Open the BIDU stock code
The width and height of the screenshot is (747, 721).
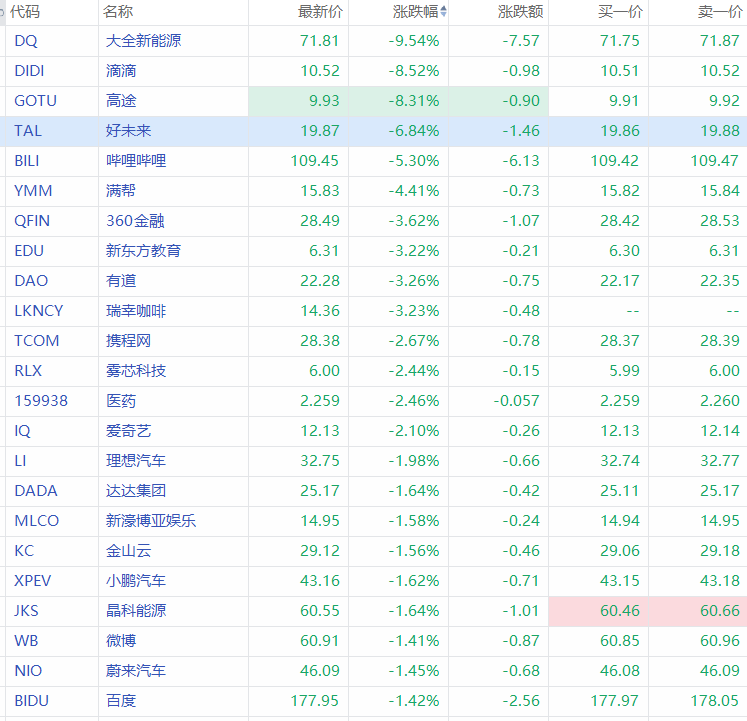click(x=31, y=701)
